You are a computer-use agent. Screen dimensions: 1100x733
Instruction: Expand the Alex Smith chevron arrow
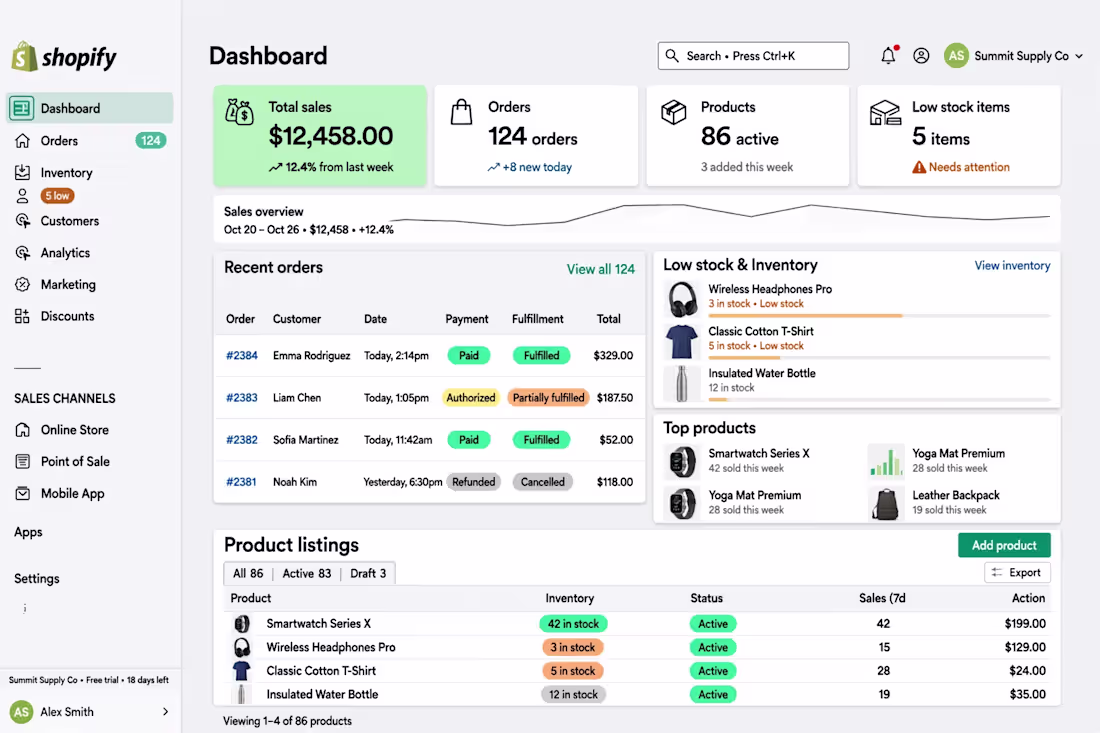[x=166, y=712]
